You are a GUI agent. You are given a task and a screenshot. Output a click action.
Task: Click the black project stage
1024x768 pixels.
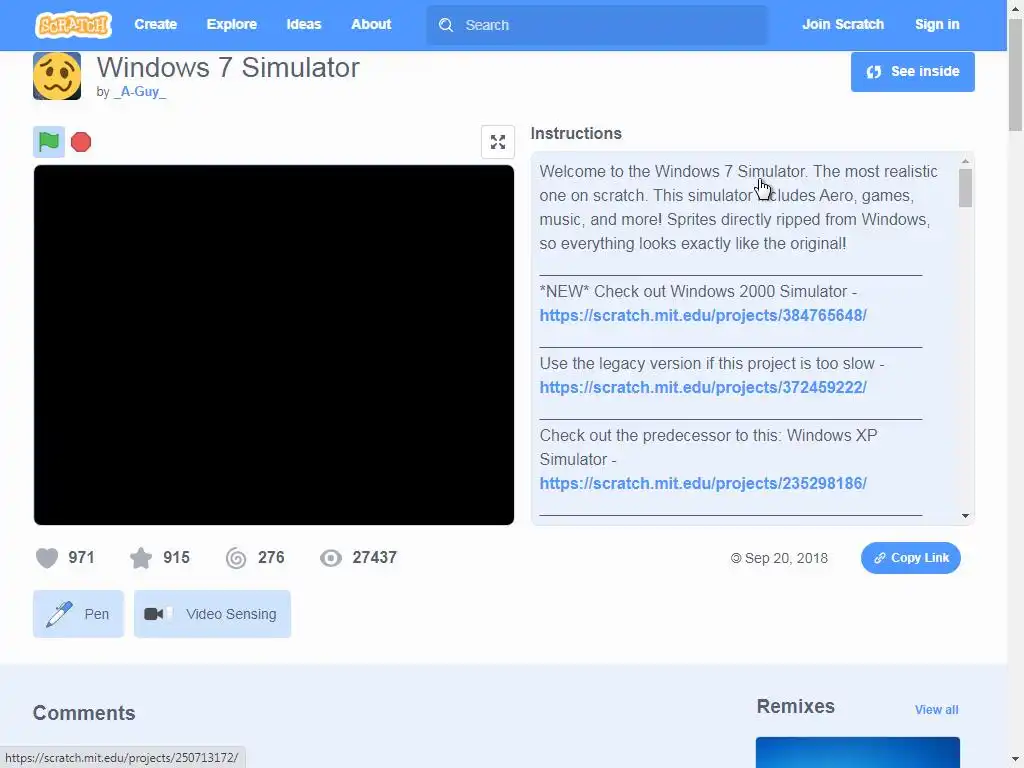pyautogui.click(x=274, y=345)
